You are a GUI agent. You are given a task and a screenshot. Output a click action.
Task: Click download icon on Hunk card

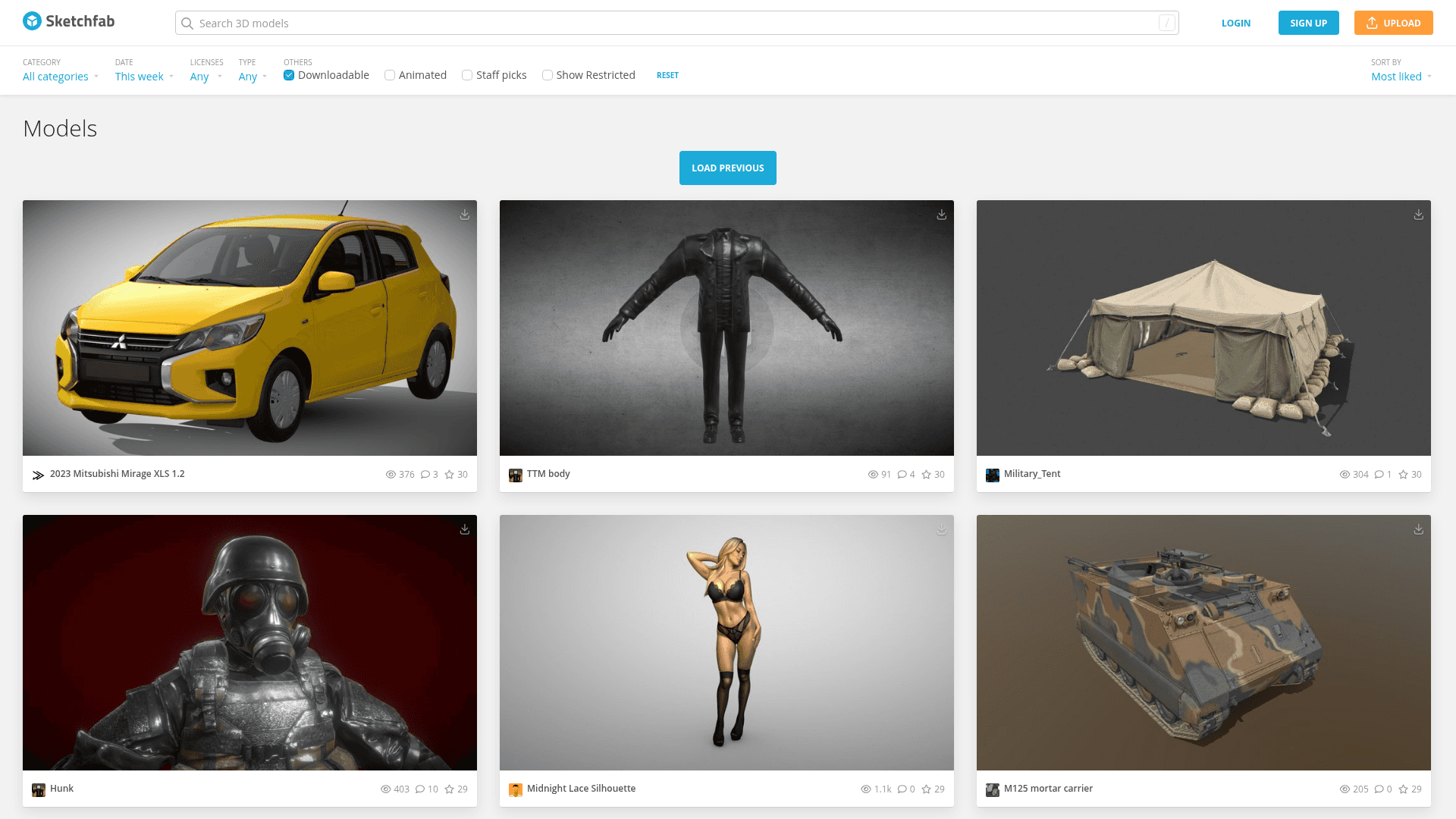[x=465, y=530]
